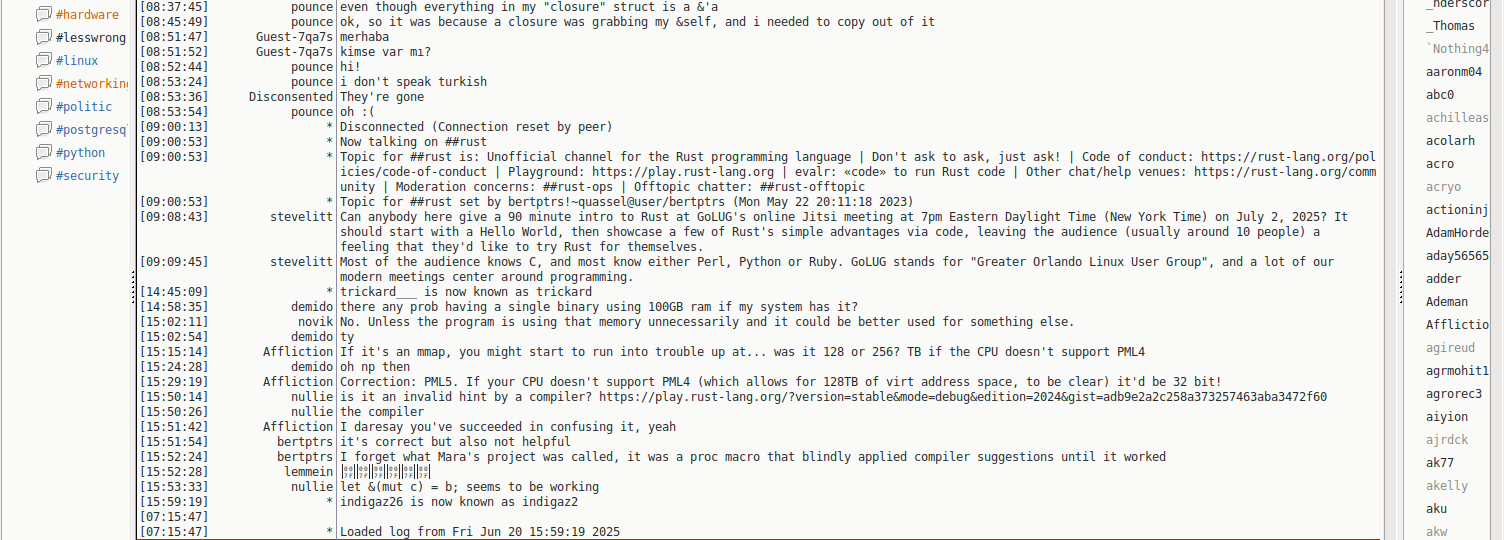The image size is (1504, 540).
Task: Select the #lesswrong channel icon
Action: [43, 38]
